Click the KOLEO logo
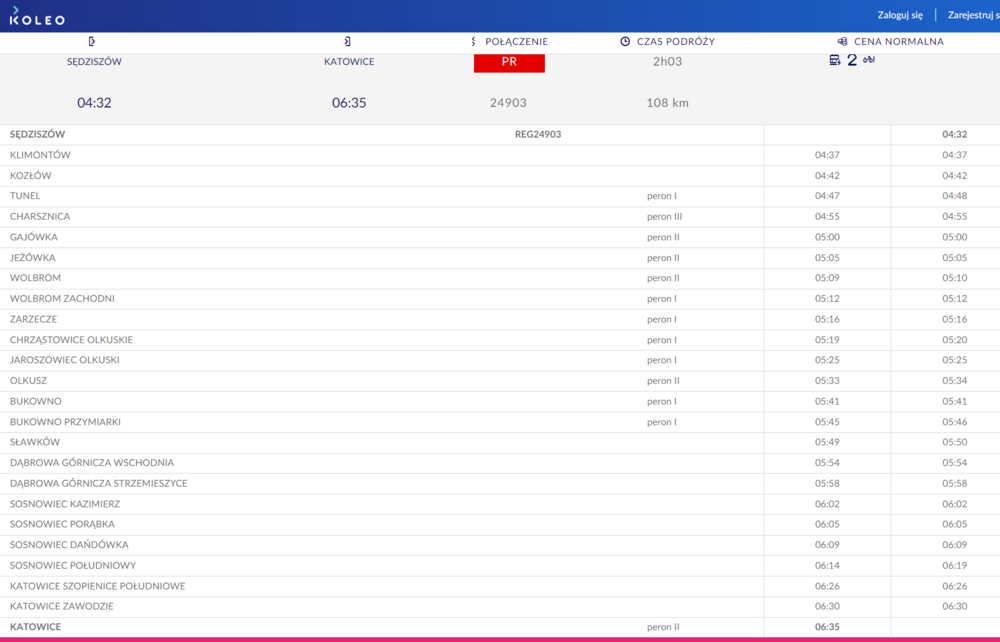Viewport: 1000px width, 642px height. tap(37, 16)
